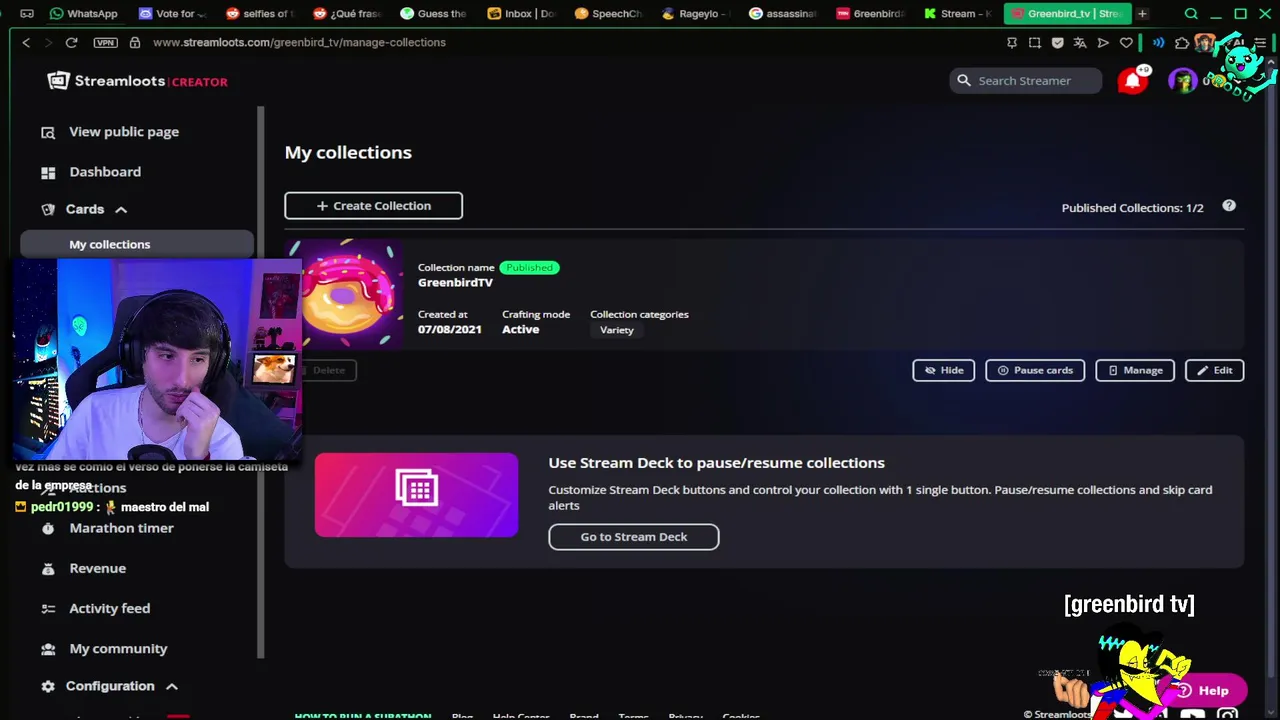This screenshot has height=720, width=1280.
Task: Select My collections in sidebar
Action: coord(137,244)
